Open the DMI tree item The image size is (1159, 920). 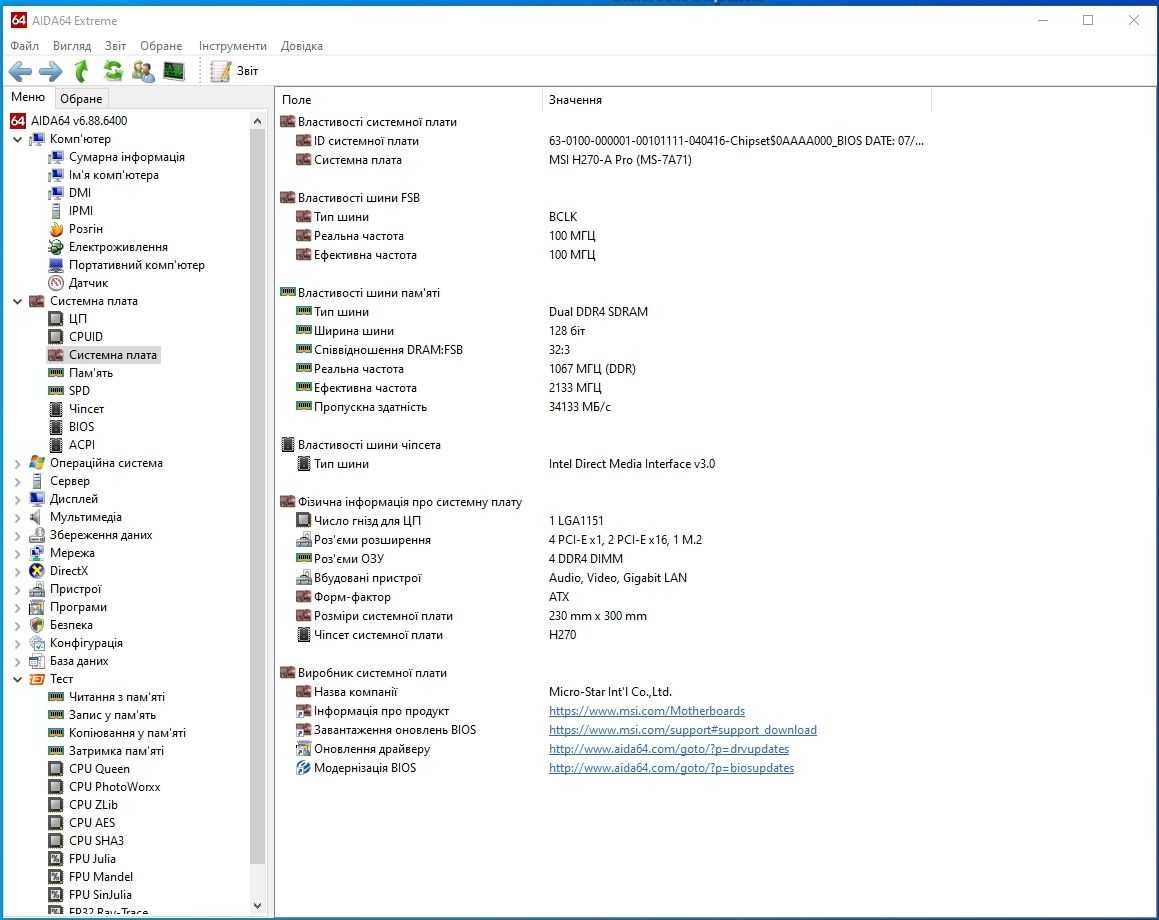(x=80, y=193)
